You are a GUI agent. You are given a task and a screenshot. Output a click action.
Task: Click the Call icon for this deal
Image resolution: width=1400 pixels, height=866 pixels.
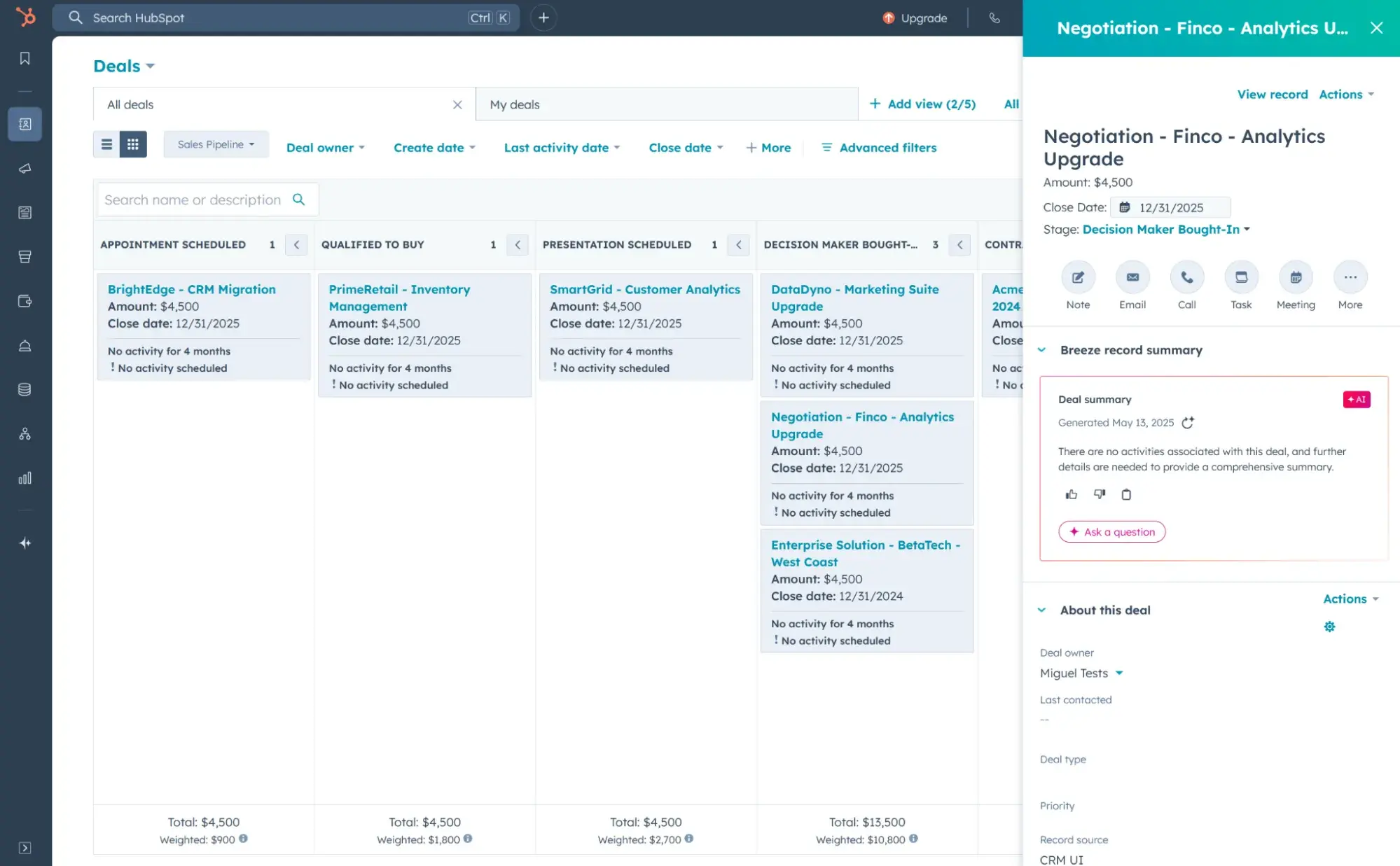[x=1186, y=277]
